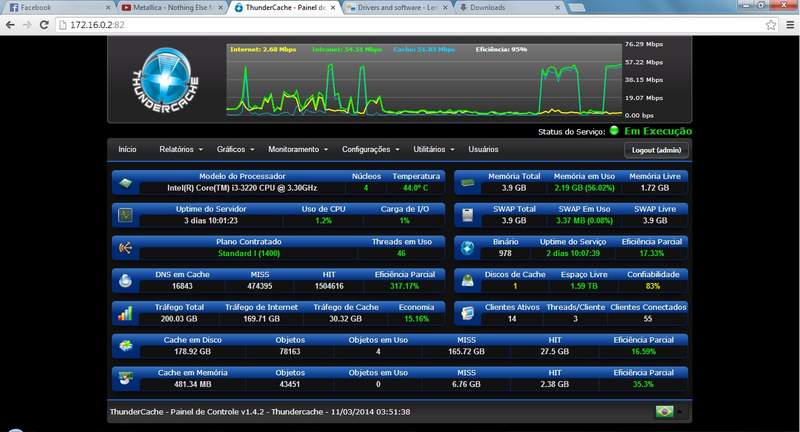Click the bandwidth traffic graph
The width and height of the screenshot is (800, 432).
[x=424, y=80]
